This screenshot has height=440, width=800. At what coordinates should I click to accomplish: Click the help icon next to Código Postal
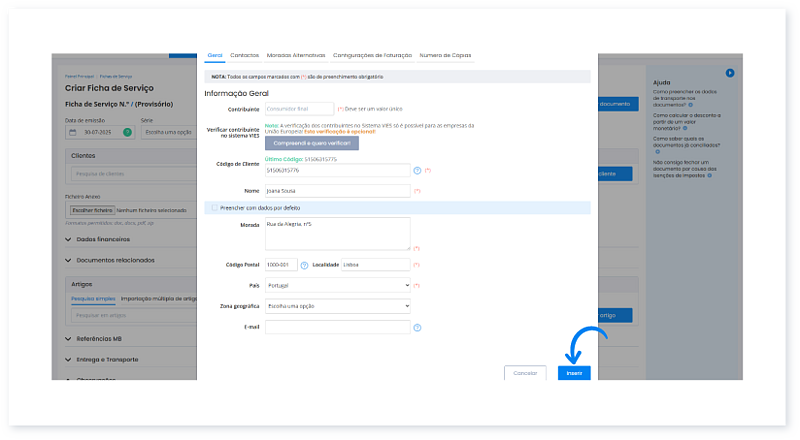pyautogui.click(x=304, y=265)
